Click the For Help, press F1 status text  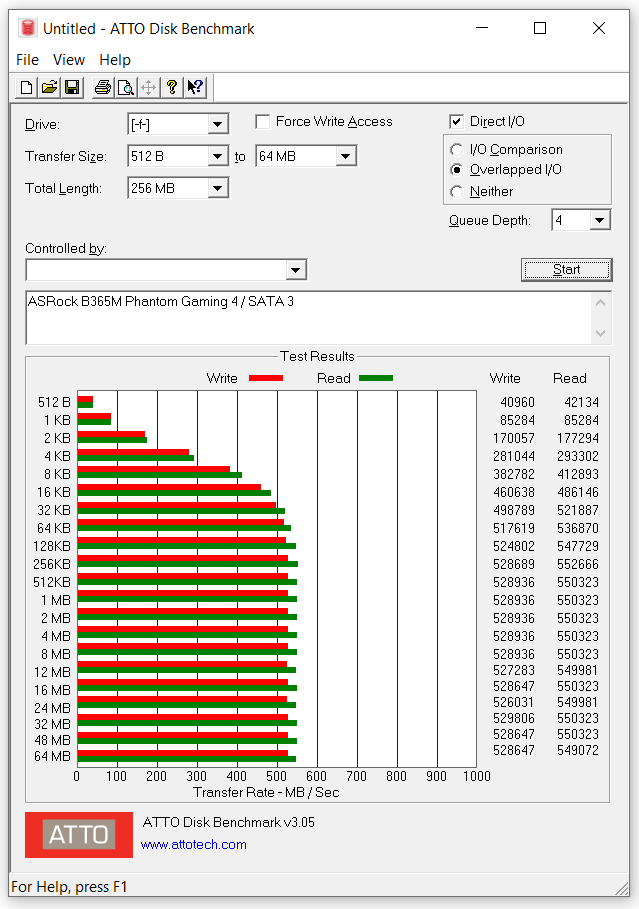coord(69,887)
